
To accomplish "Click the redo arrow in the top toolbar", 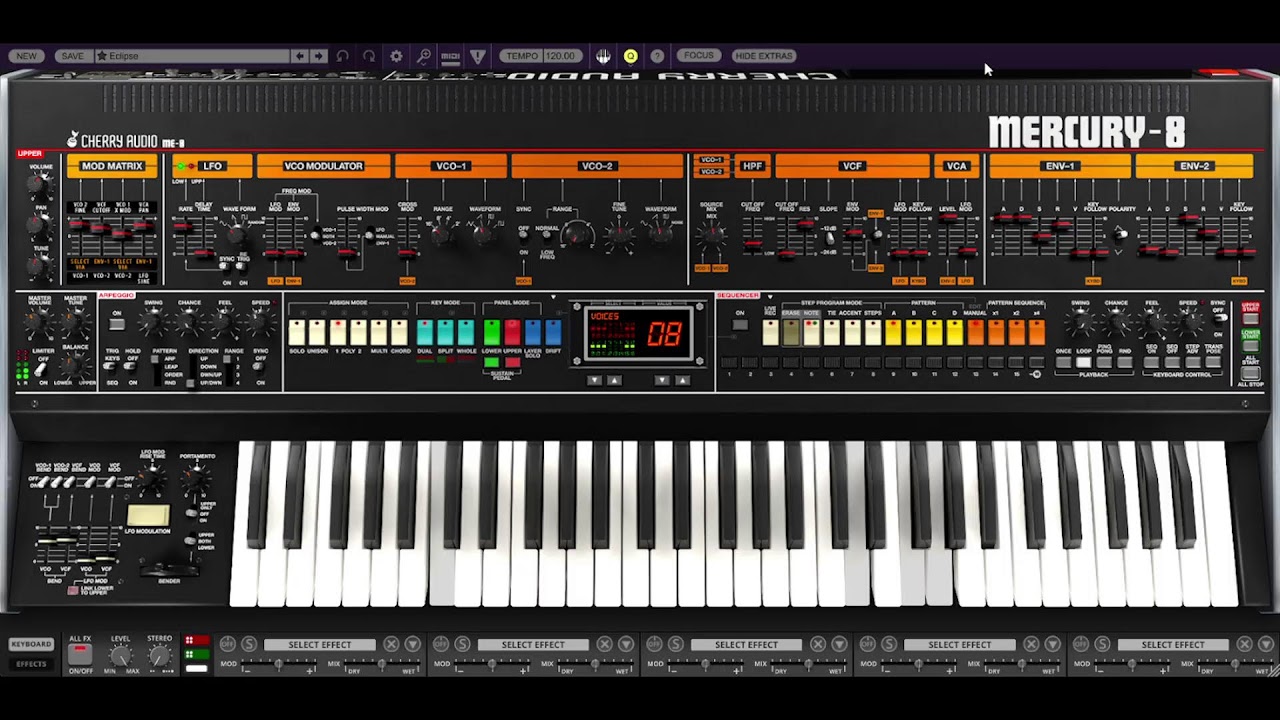I will 369,56.
